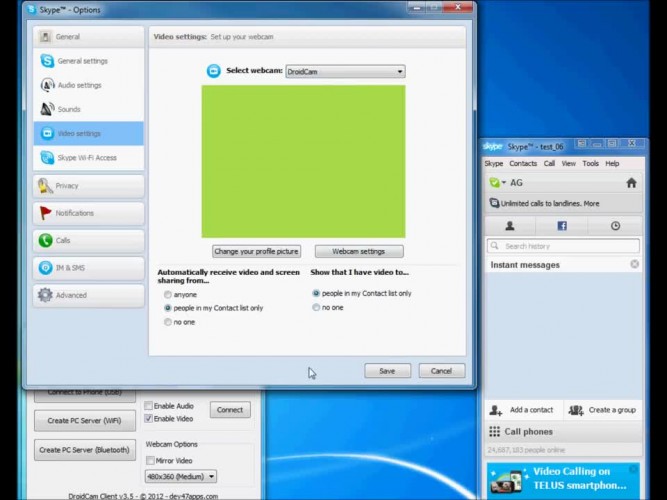Click Change your profile picture button
Screen dimensions: 667x500
(257, 251)
